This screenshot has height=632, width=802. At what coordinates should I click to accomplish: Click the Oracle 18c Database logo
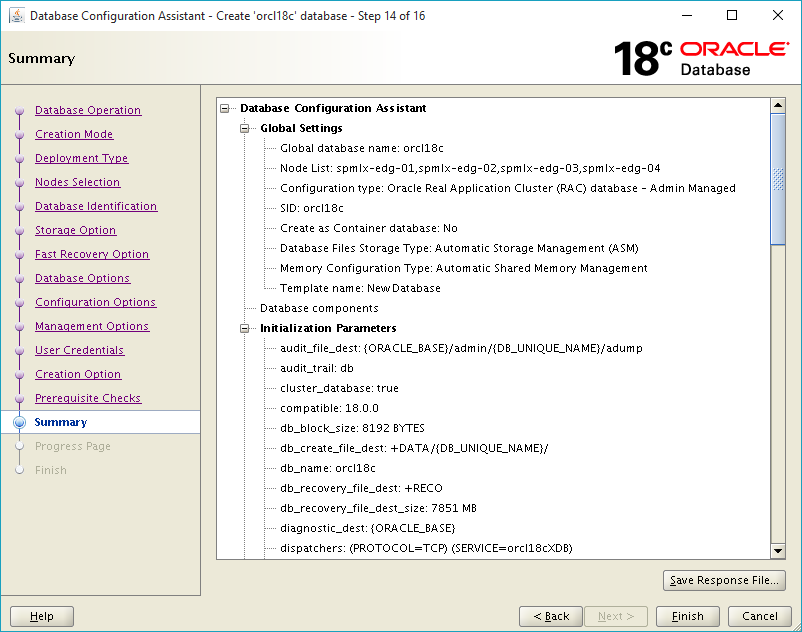(701, 58)
